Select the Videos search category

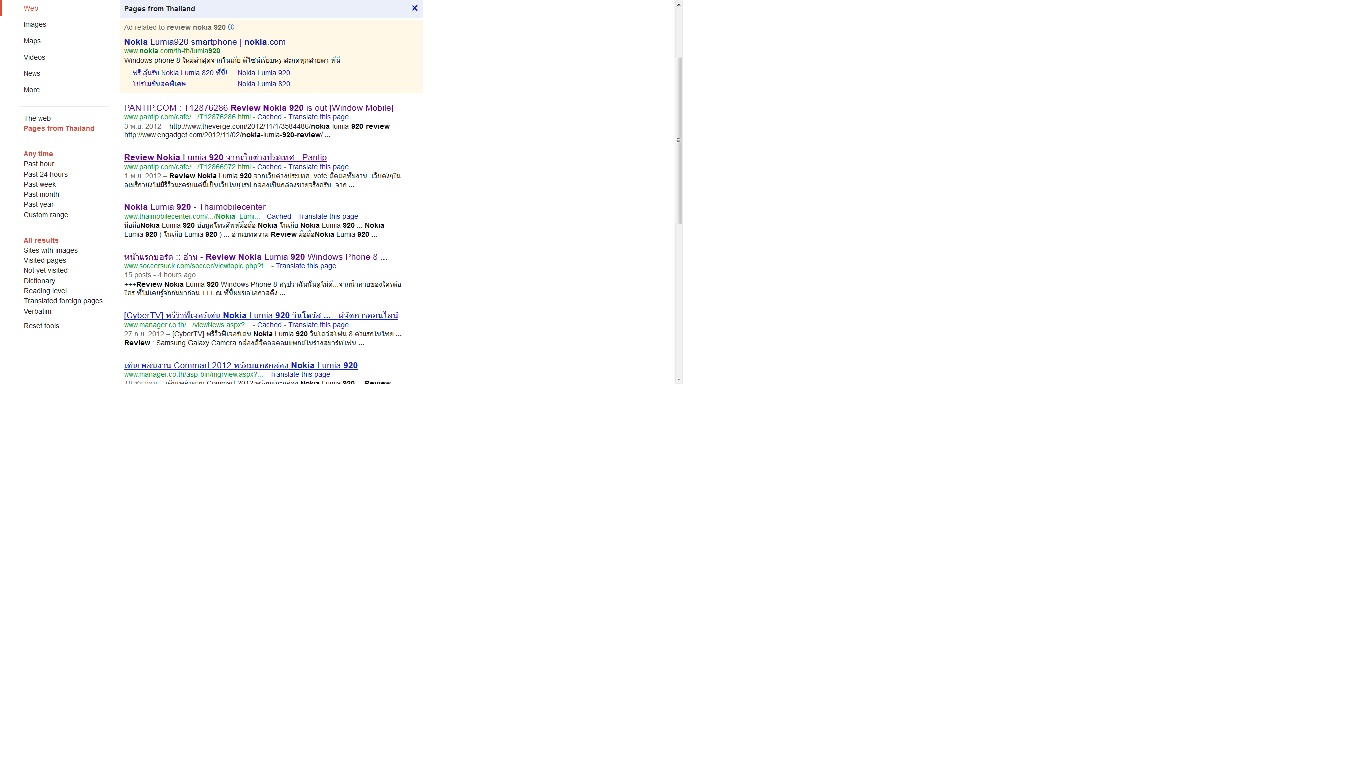click(x=35, y=57)
